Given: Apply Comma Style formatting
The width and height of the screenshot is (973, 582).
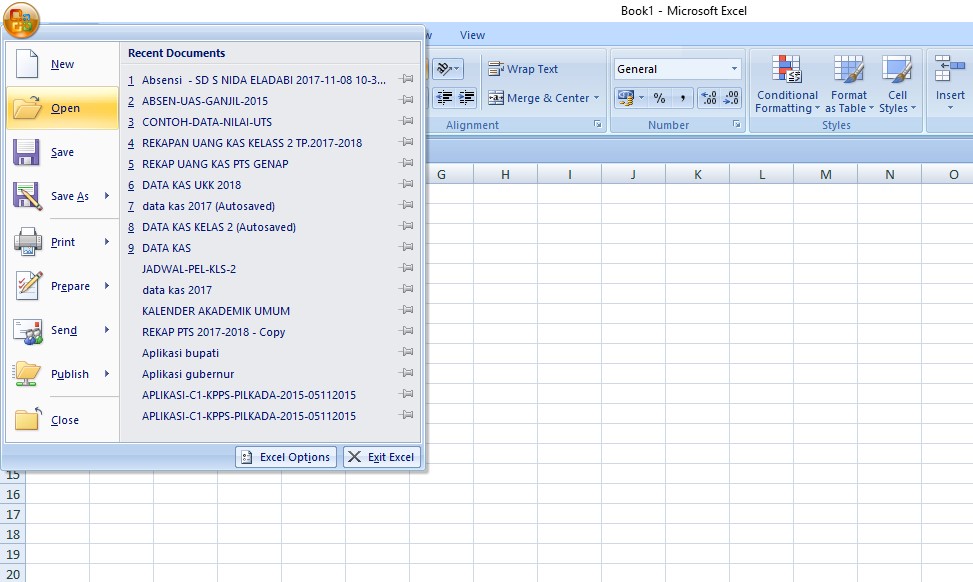Looking at the screenshot, I should coord(682,98).
